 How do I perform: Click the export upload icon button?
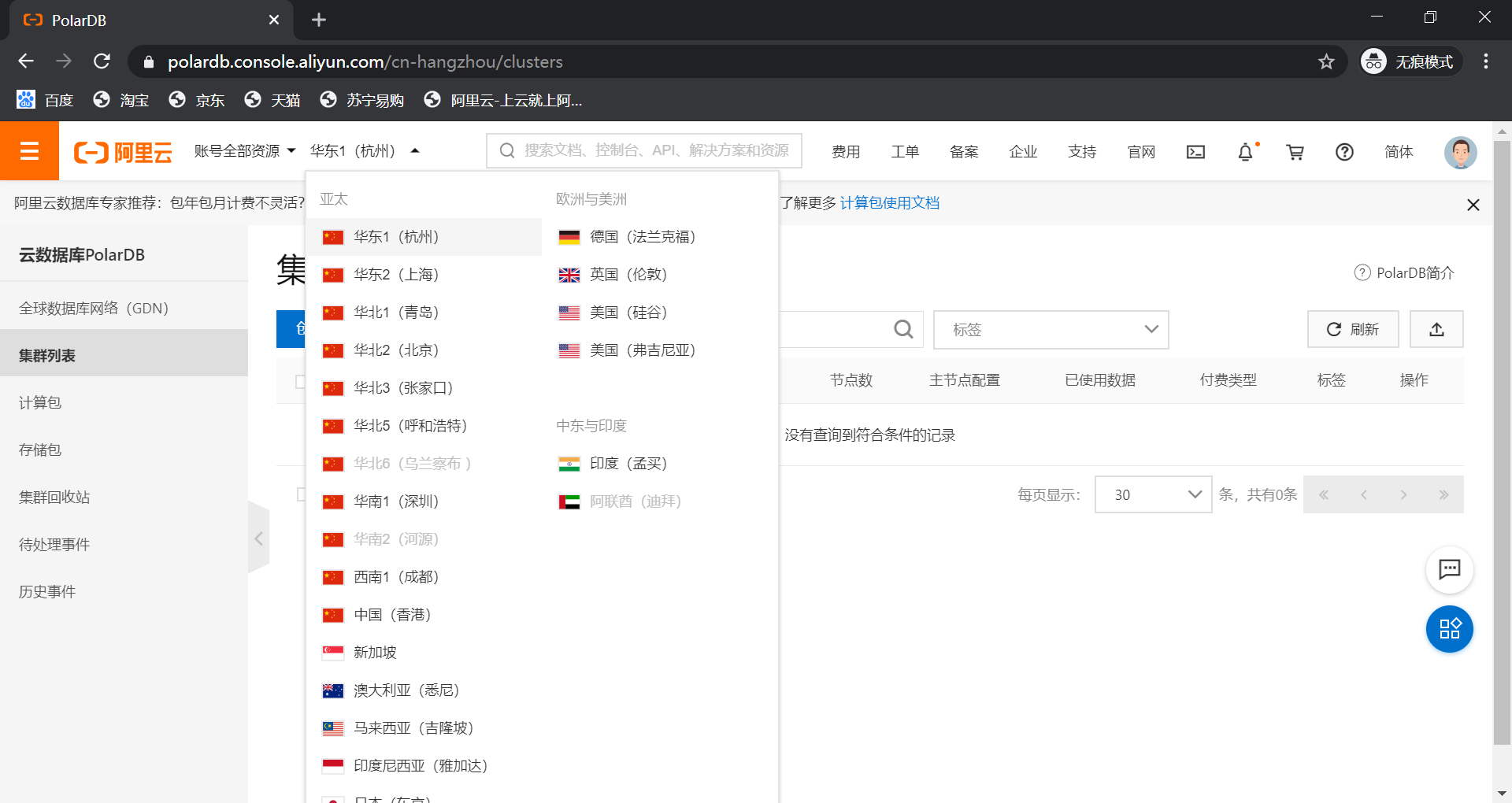pos(1436,329)
